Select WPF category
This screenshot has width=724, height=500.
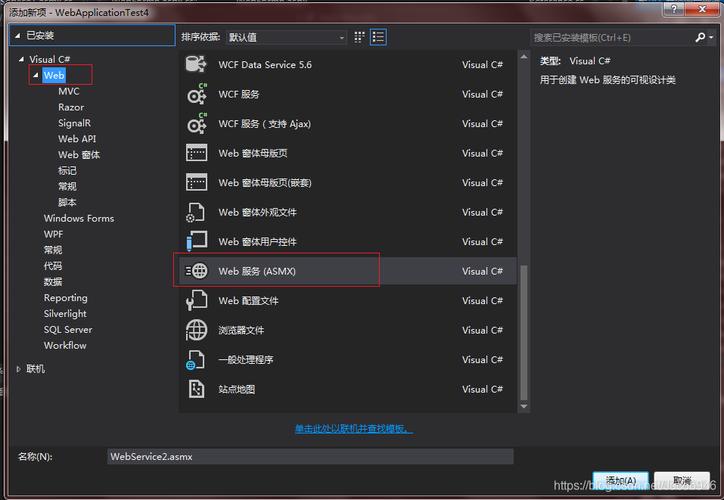tap(53, 234)
